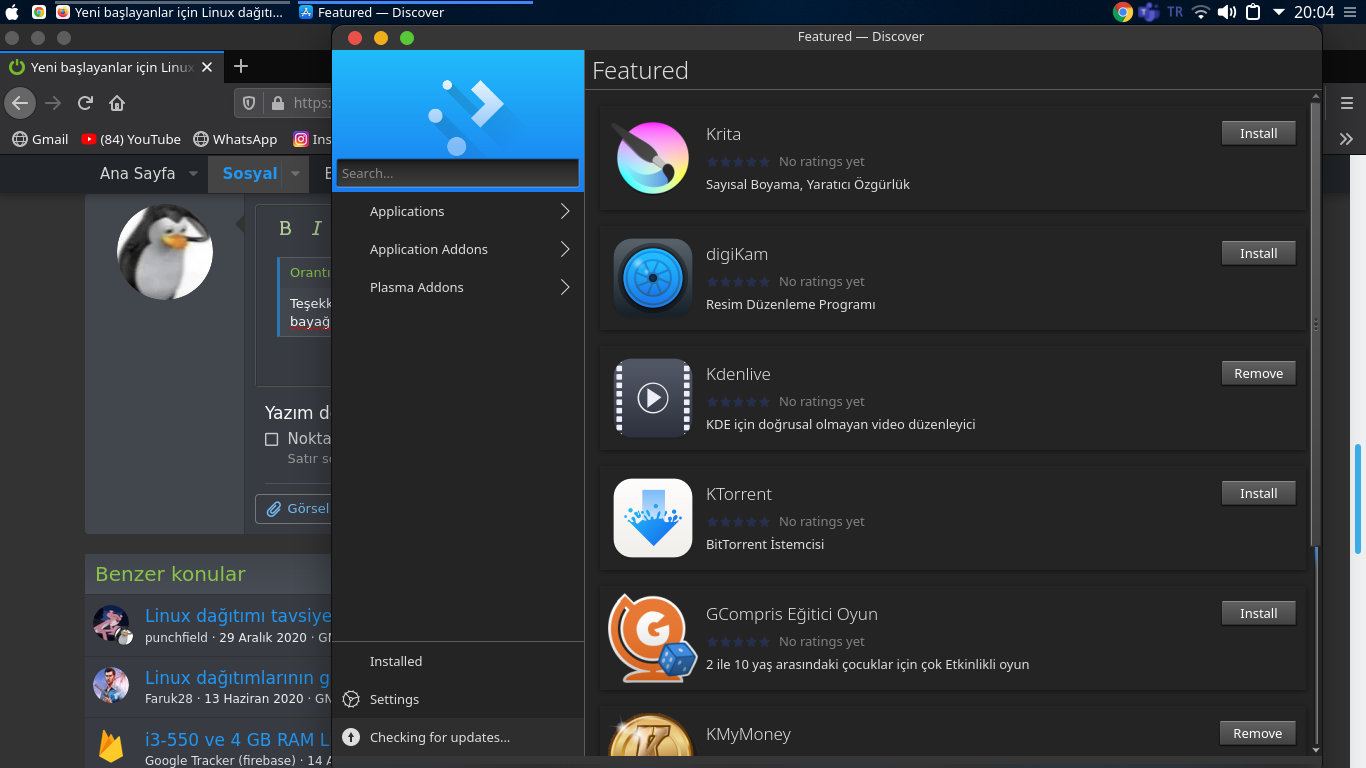Install digiKam
This screenshot has height=768, width=1366.
point(1258,253)
